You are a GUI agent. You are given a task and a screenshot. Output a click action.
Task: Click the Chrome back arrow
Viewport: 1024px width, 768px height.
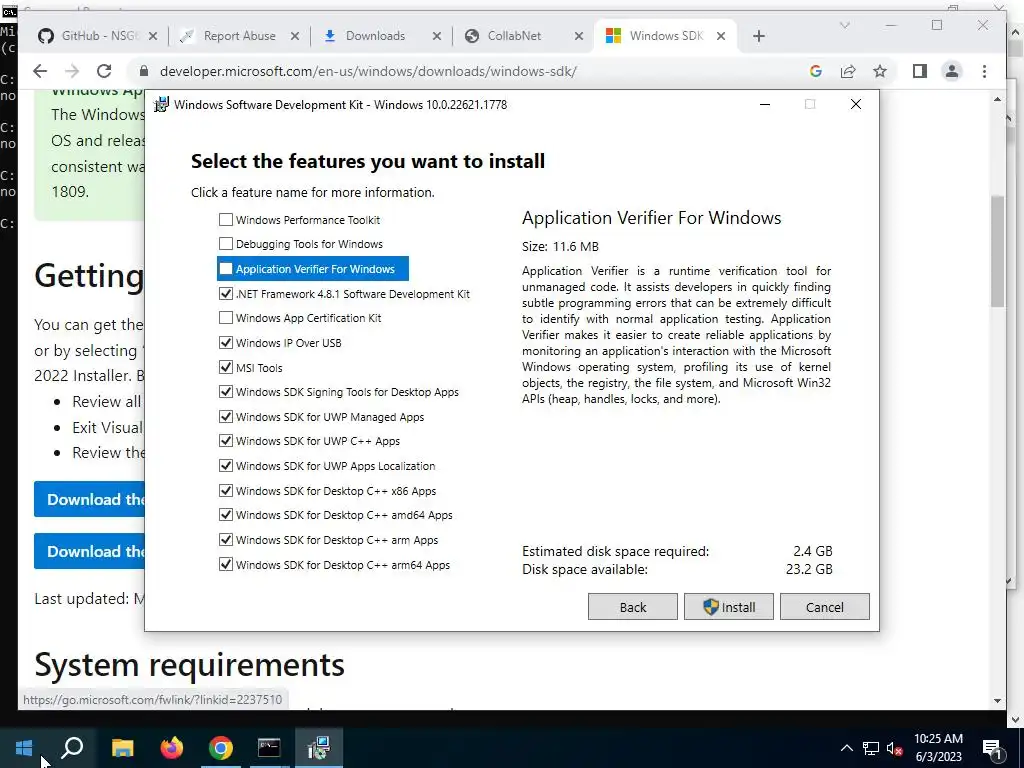tap(40, 71)
